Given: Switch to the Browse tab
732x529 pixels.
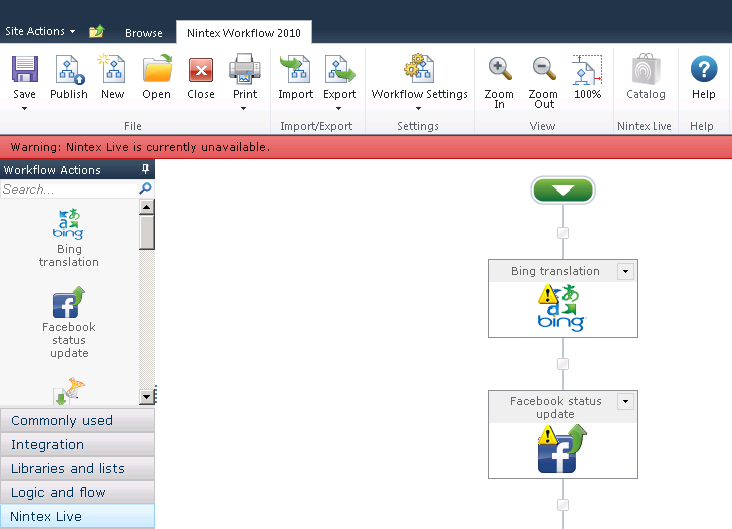Looking at the screenshot, I should 143,33.
